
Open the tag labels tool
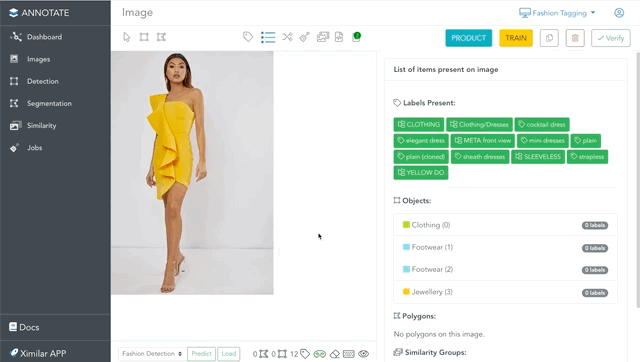pos(248,37)
